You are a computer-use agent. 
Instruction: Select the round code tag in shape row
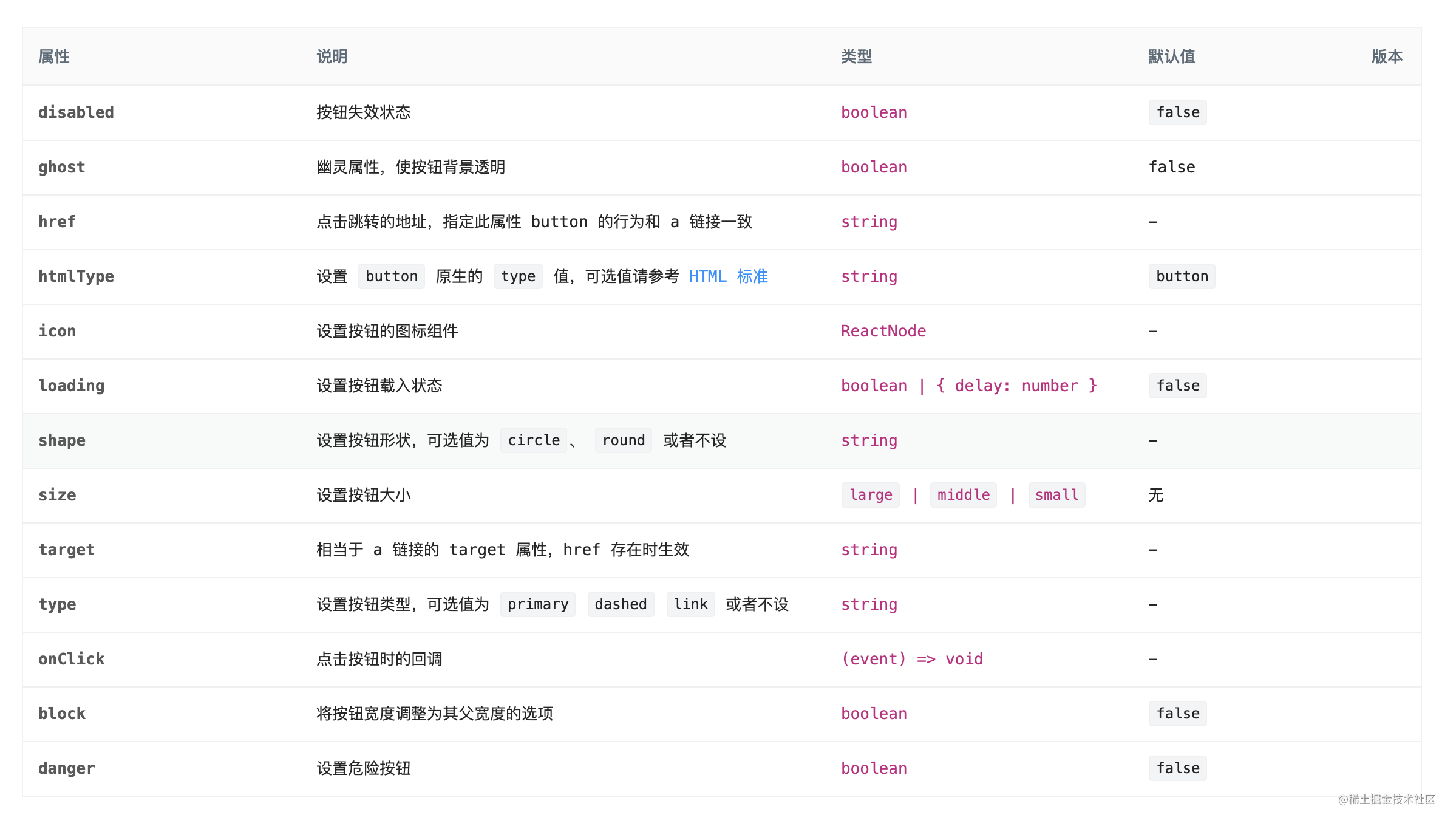click(623, 440)
